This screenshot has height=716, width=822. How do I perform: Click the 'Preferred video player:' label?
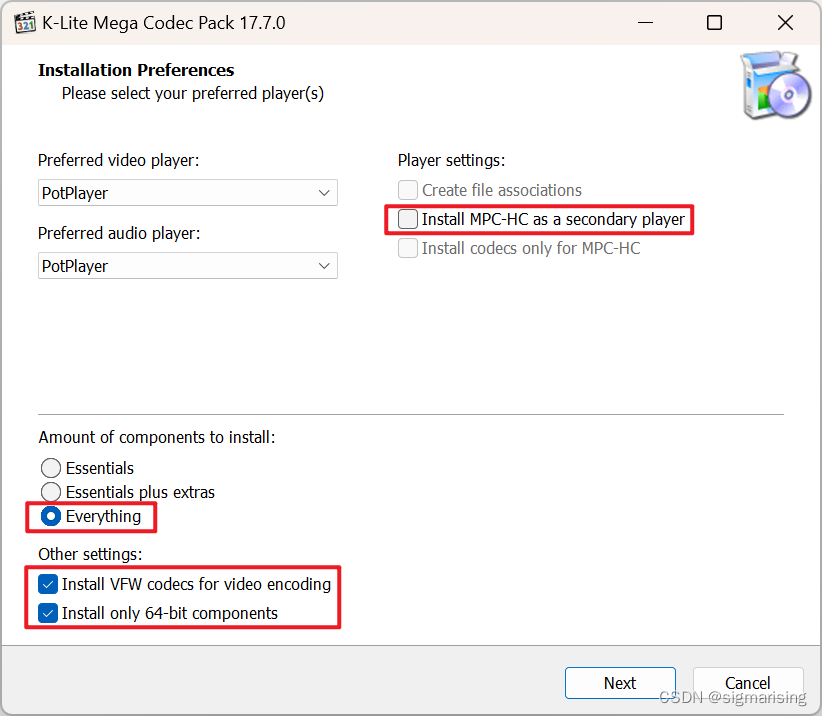pyautogui.click(x=118, y=160)
